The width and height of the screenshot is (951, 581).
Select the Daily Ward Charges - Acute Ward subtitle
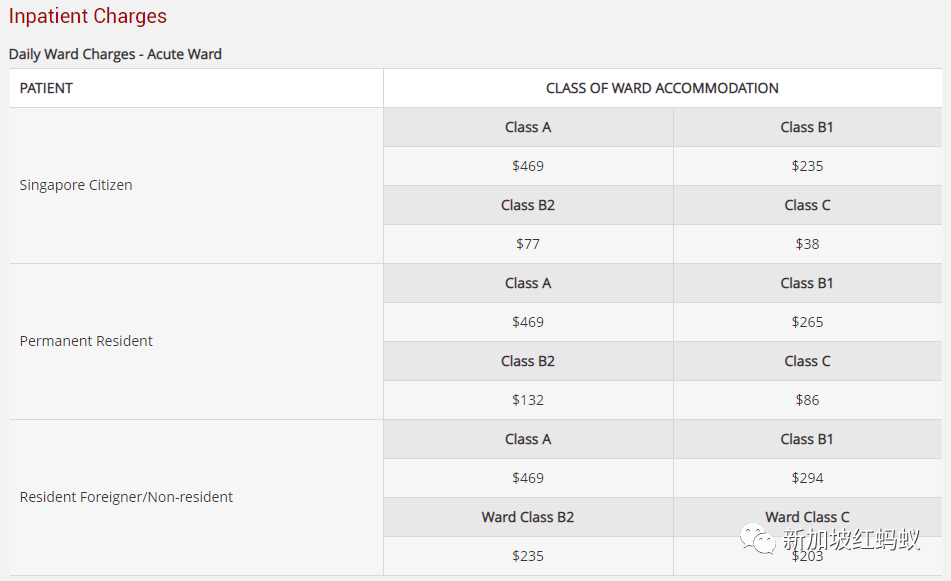(x=115, y=54)
